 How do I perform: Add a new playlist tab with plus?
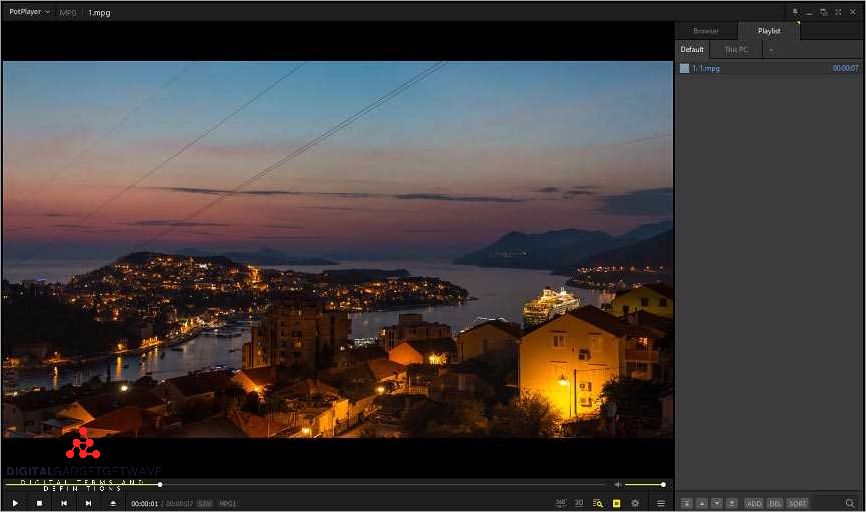click(x=771, y=49)
